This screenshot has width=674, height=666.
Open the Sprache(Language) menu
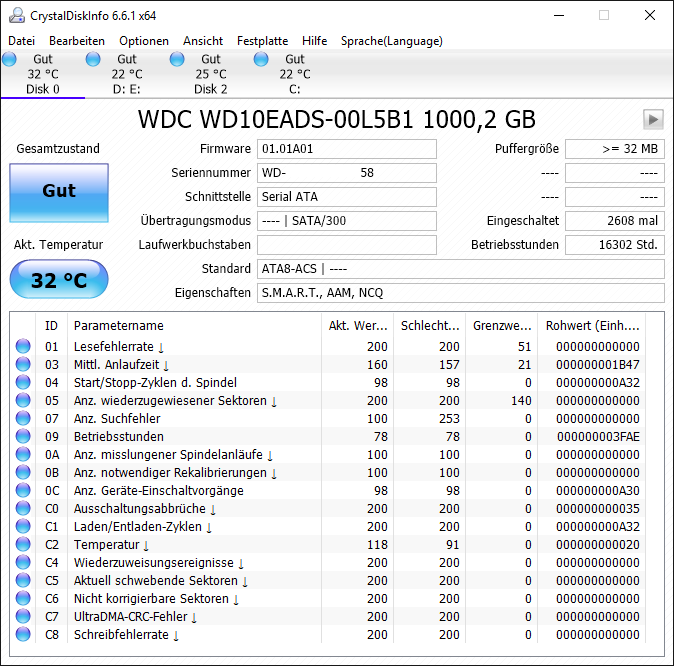[x=392, y=41]
